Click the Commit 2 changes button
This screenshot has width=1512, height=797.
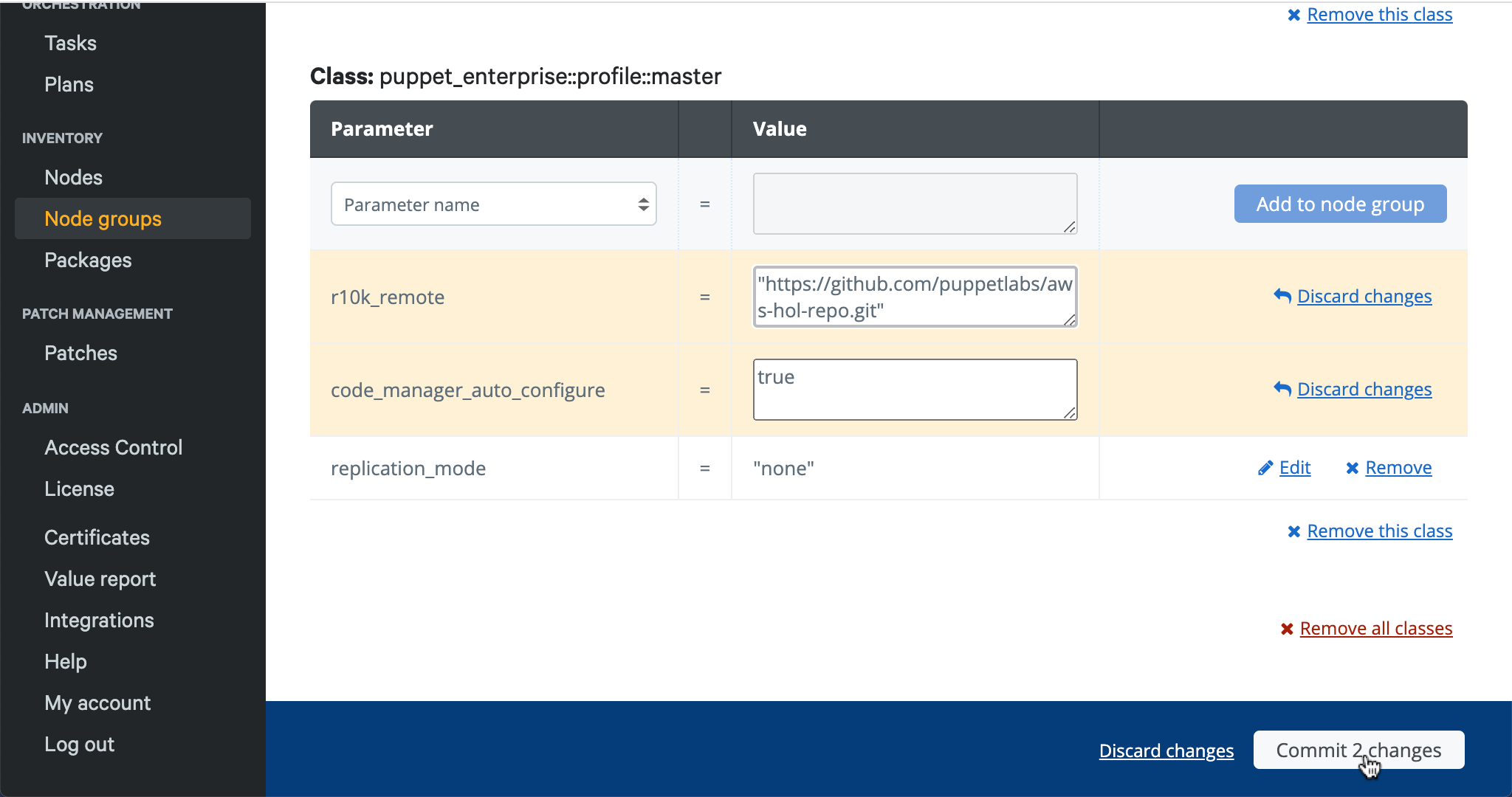pos(1358,750)
